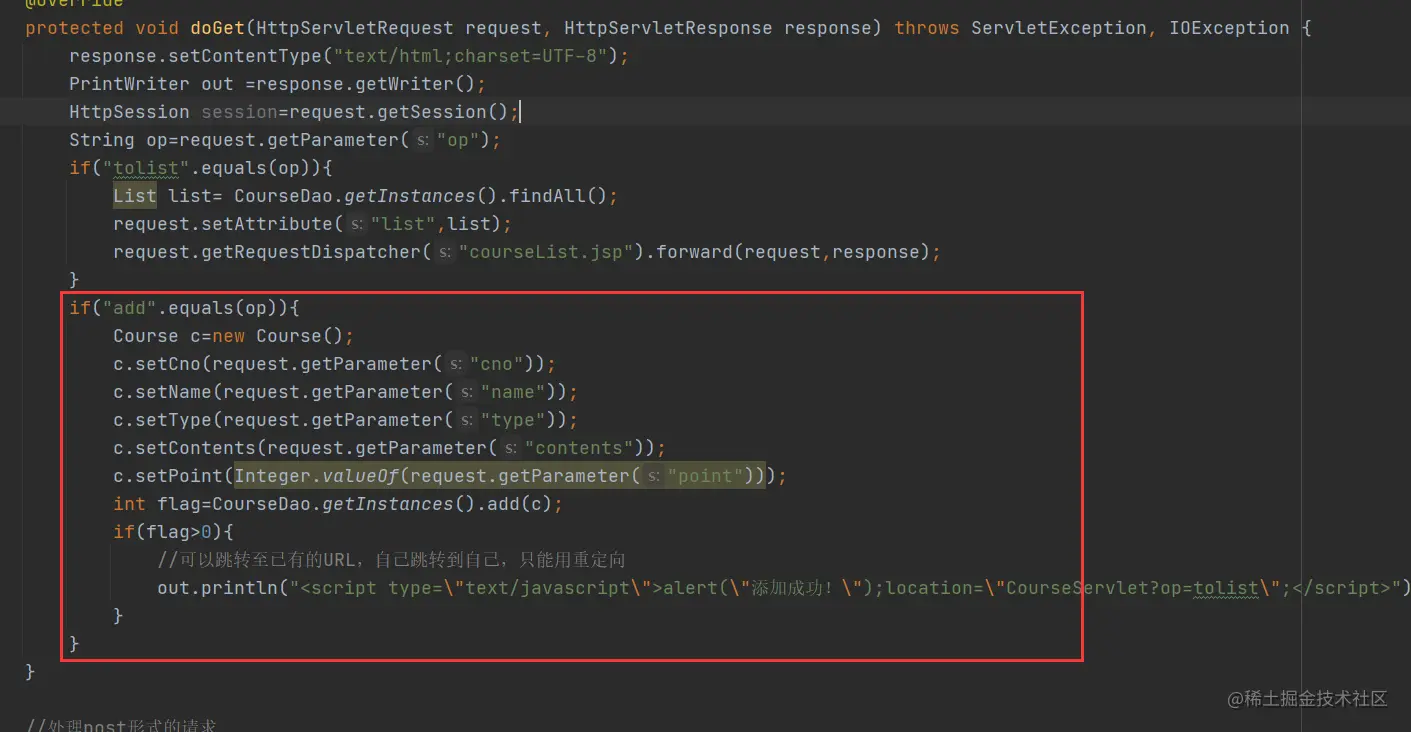Click the highlighted List type declaration
The height and width of the screenshot is (732, 1411).
[x=135, y=196]
